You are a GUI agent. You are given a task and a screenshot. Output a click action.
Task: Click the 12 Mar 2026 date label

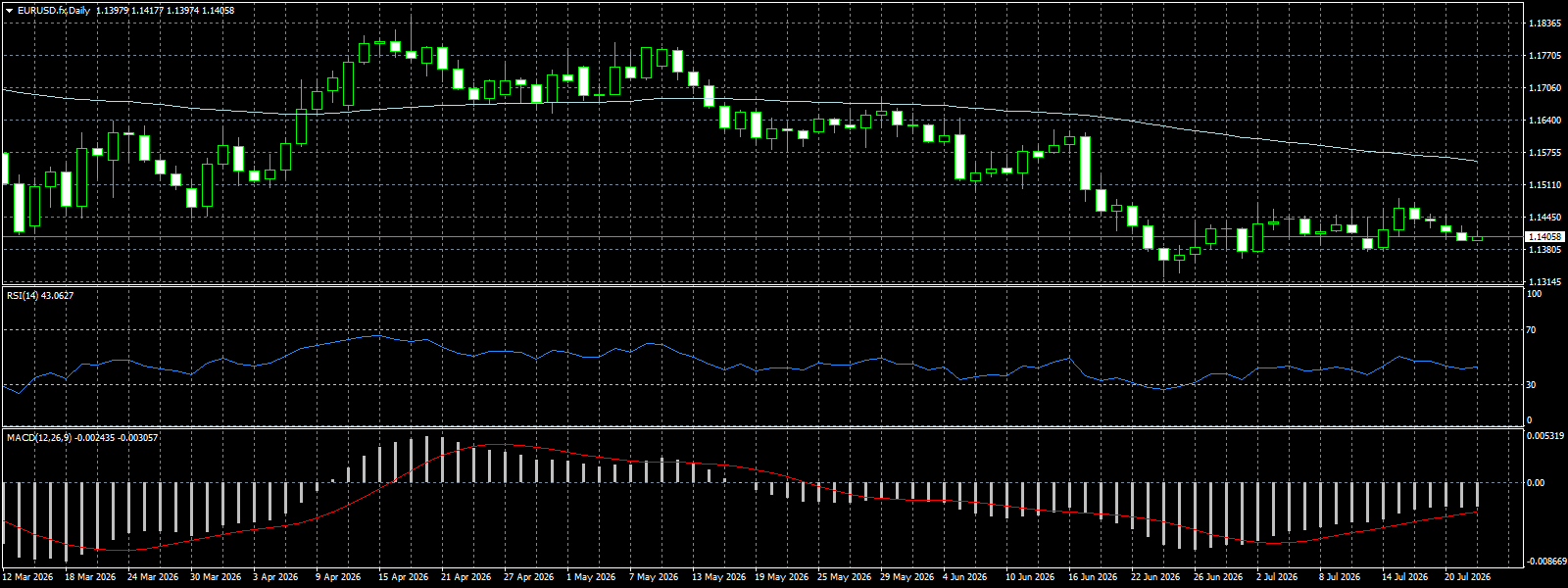tap(27, 577)
